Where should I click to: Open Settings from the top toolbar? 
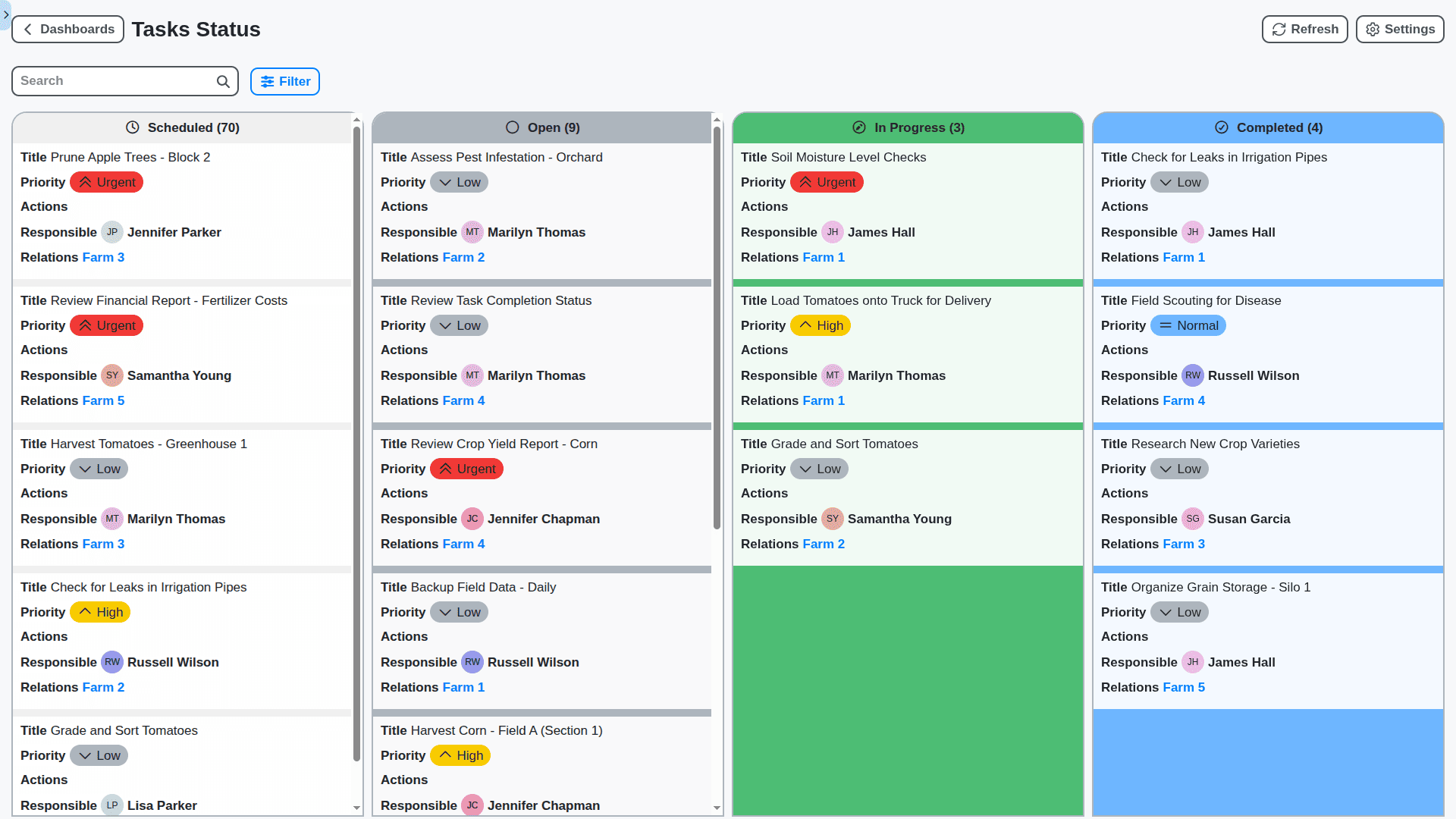[1399, 29]
